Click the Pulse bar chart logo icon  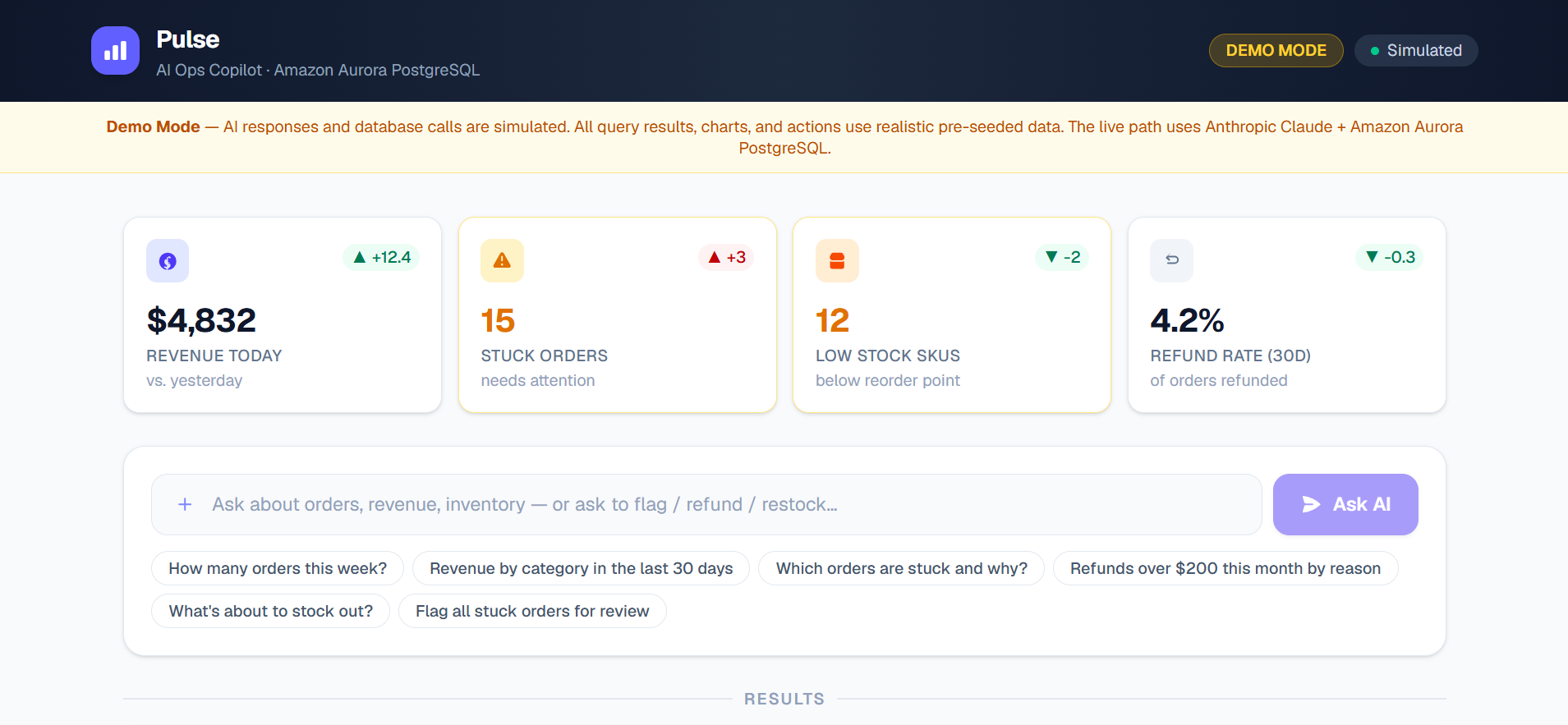115,51
